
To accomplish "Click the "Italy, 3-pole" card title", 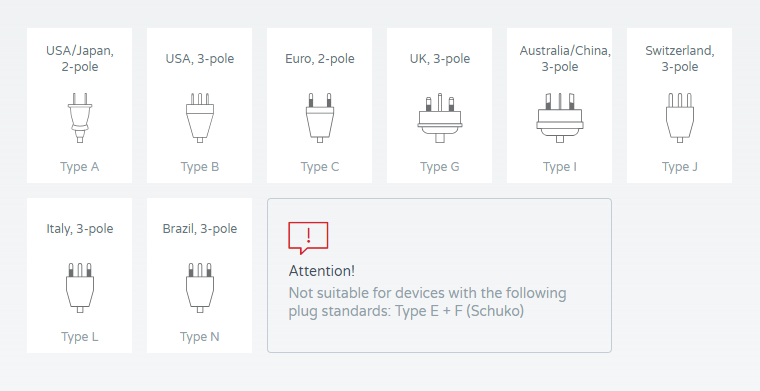I will [80, 229].
